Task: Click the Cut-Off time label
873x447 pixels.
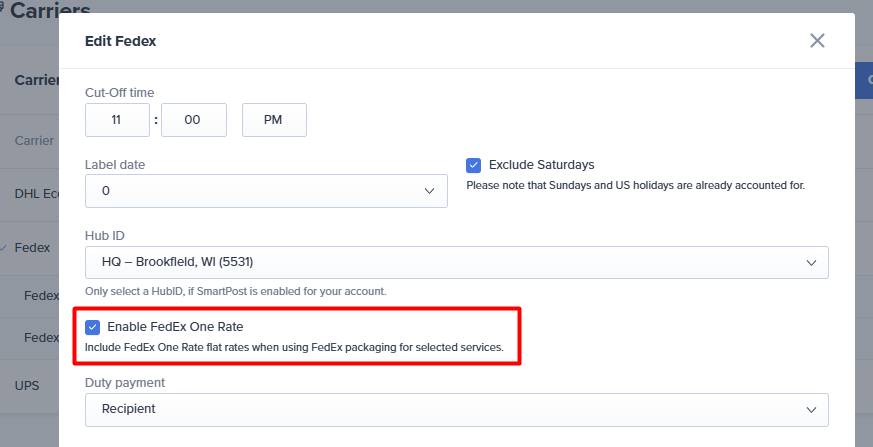Action: tap(120, 92)
